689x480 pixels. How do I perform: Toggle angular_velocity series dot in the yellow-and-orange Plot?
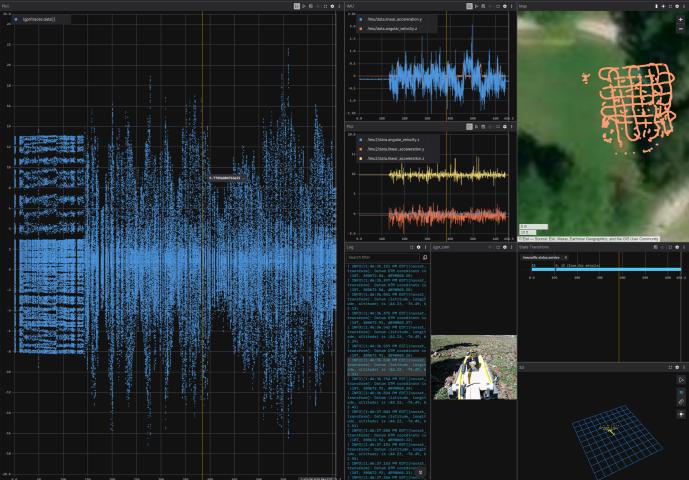pos(361,140)
